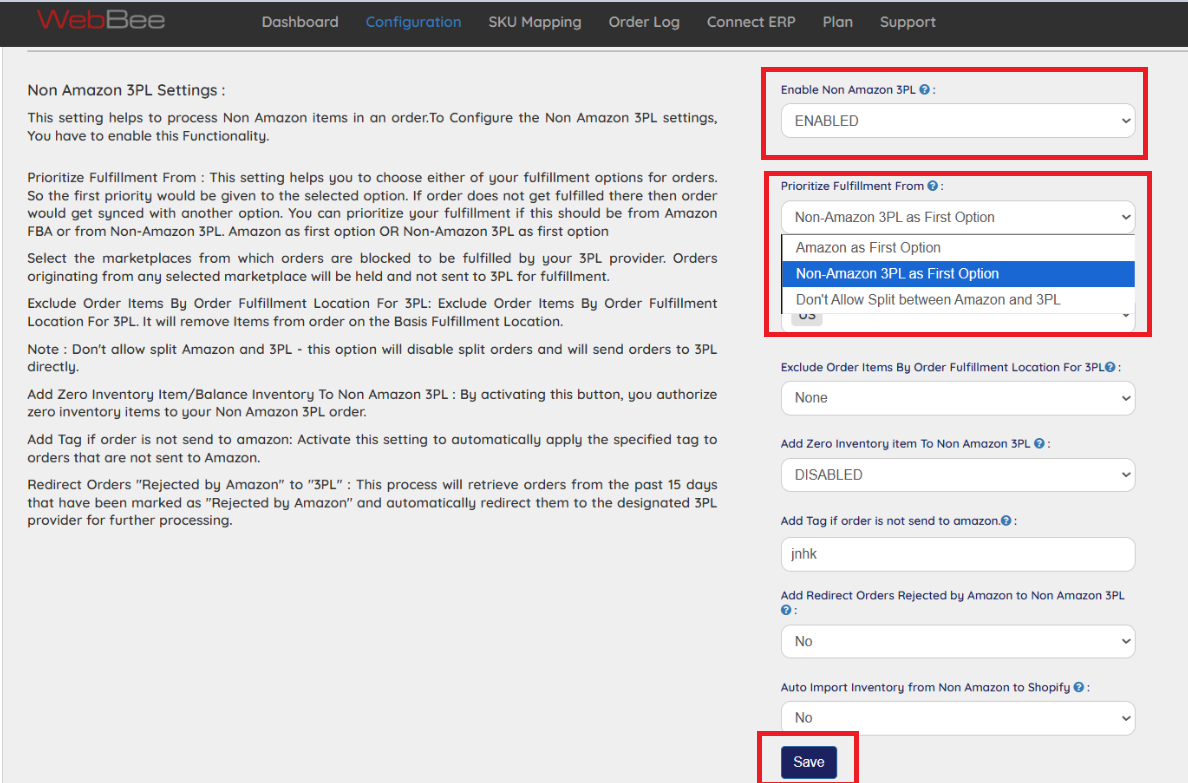Screen dimensions: 1188x783
Task: Open the Dashboard menu
Action: (x=300, y=22)
